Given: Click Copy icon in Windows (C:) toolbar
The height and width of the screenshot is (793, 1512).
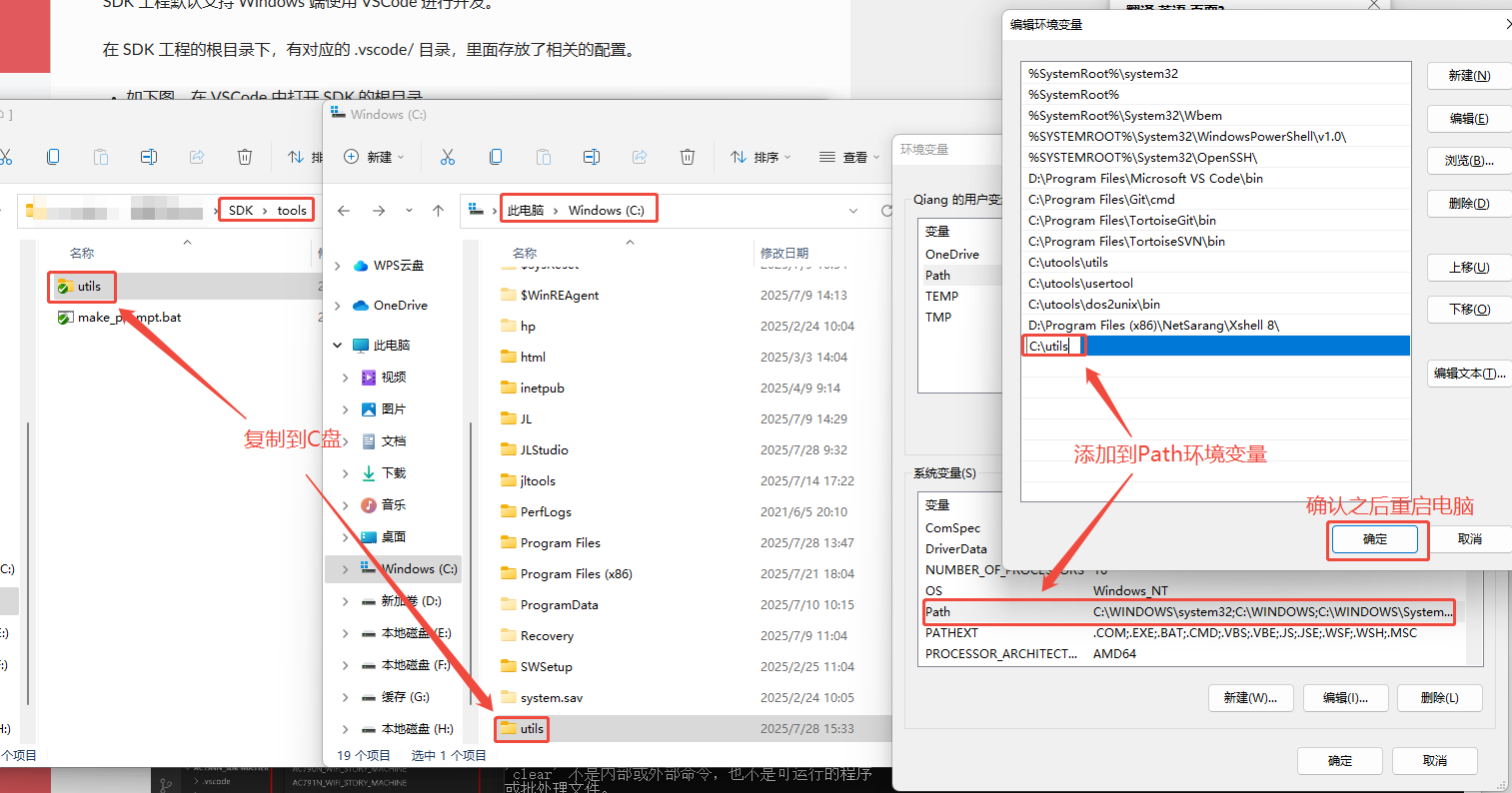Looking at the screenshot, I should point(496,157).
